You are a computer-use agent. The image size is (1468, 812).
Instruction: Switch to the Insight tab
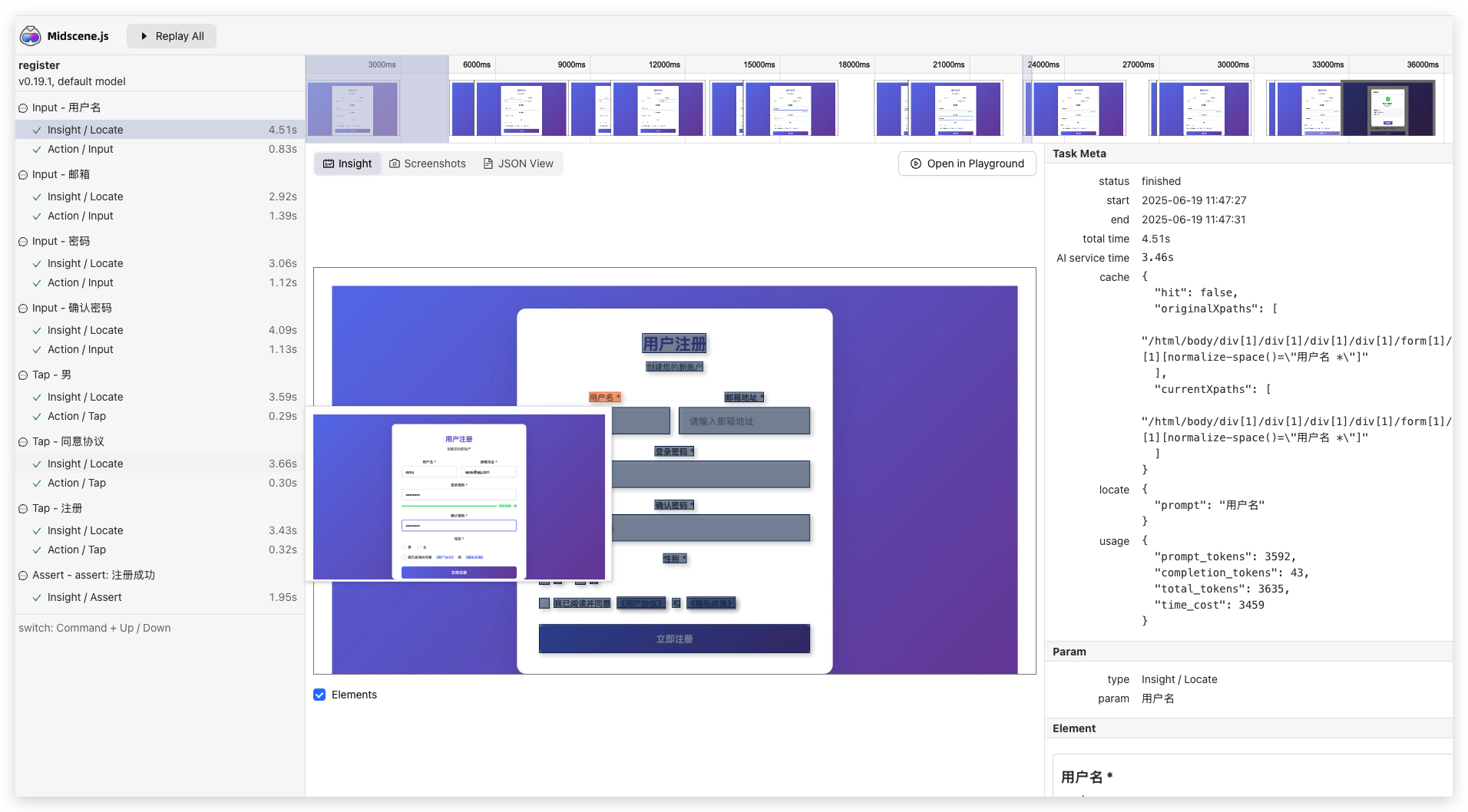[x=348, y=163]
